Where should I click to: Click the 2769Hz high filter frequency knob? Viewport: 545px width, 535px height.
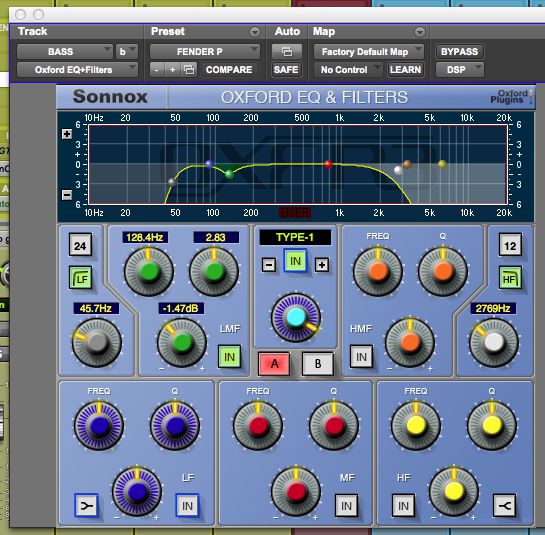494,343
